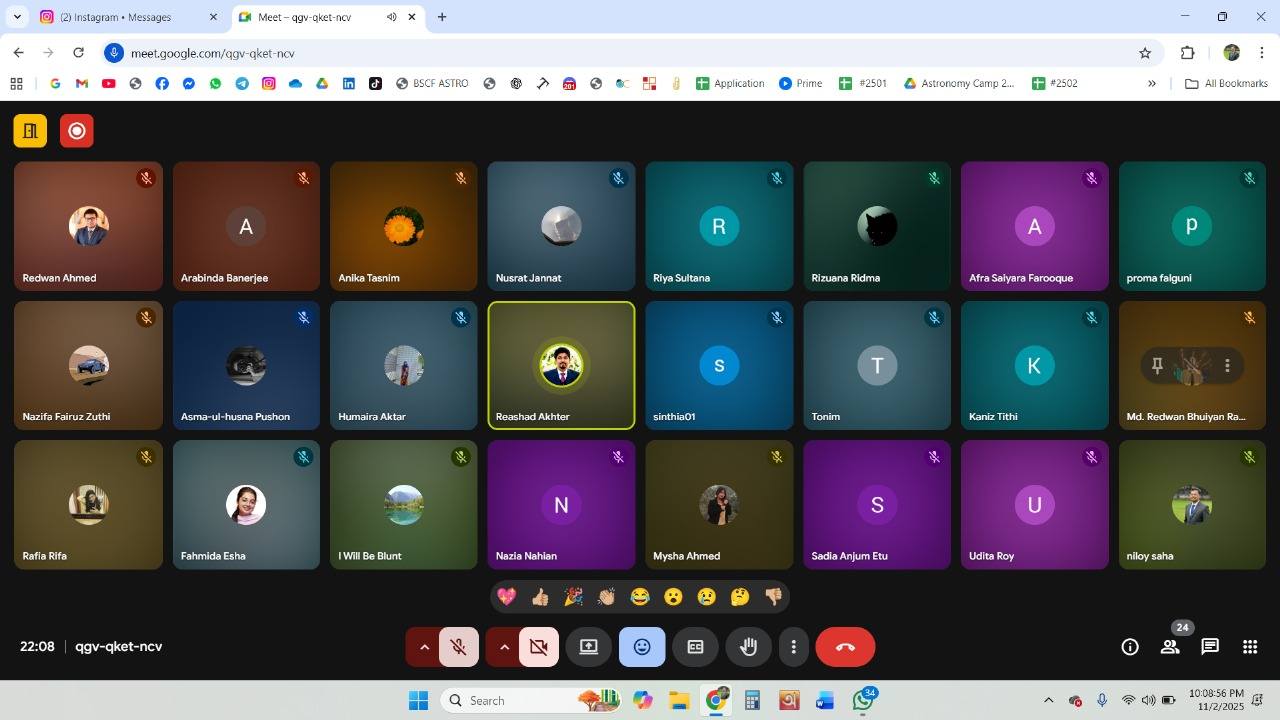Unmute your microphone
Screen dimensions: 1280x720
tap(458, 647)
